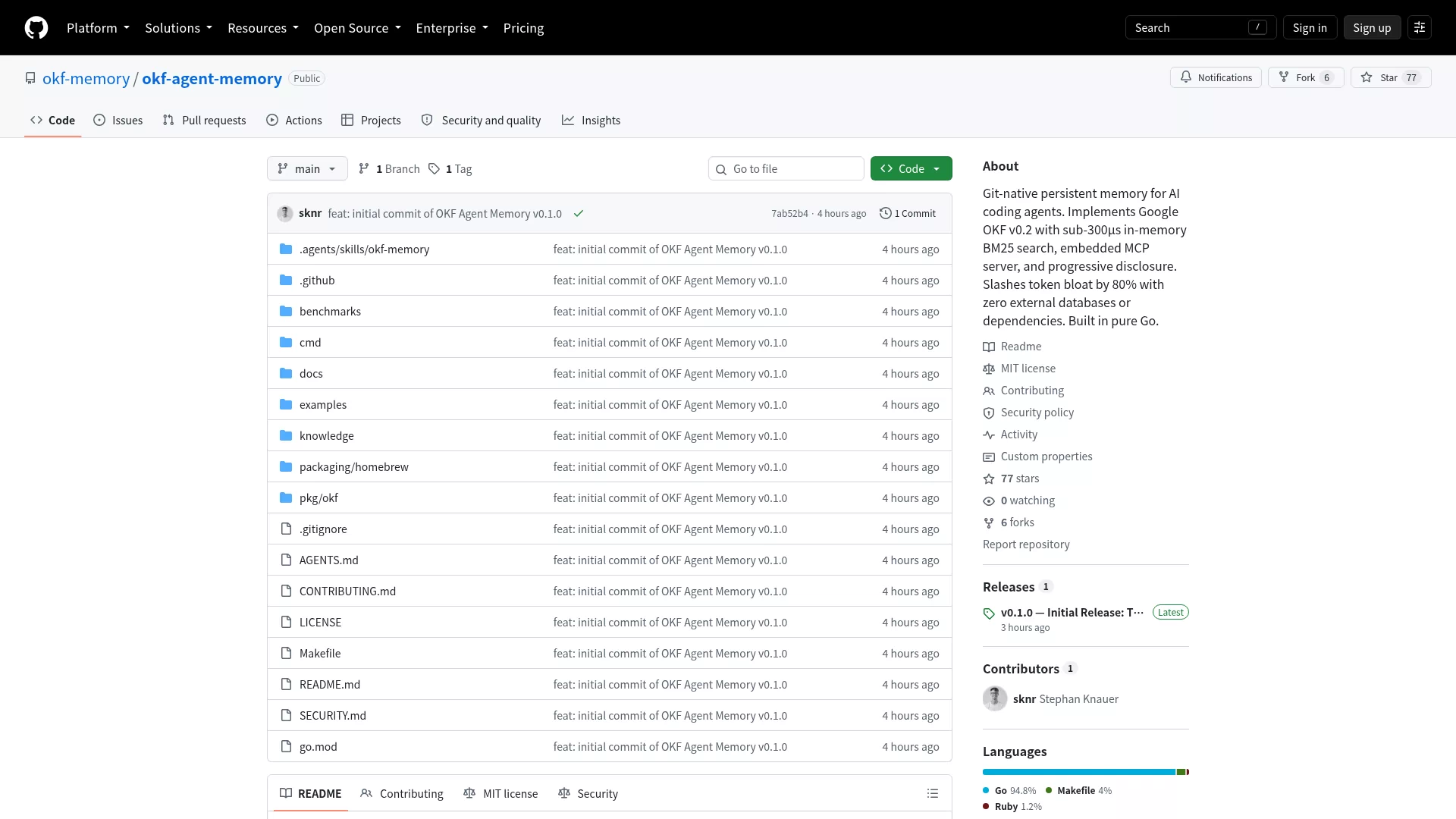
Task: Click the LICENSE file icon
Action: point(286,623)
